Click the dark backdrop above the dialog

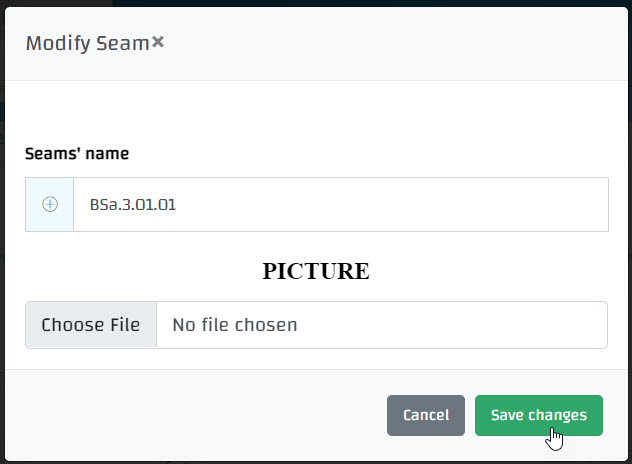[316, 3]
